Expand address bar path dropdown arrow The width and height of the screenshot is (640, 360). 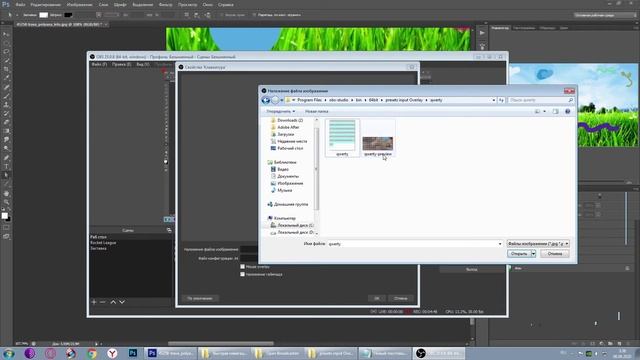coord(493,100)
